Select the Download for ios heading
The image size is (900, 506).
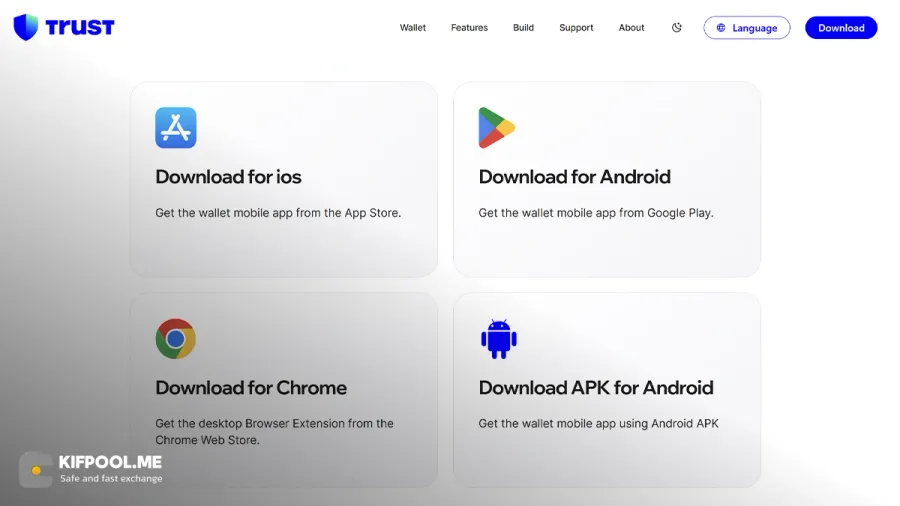pos(228,177)
